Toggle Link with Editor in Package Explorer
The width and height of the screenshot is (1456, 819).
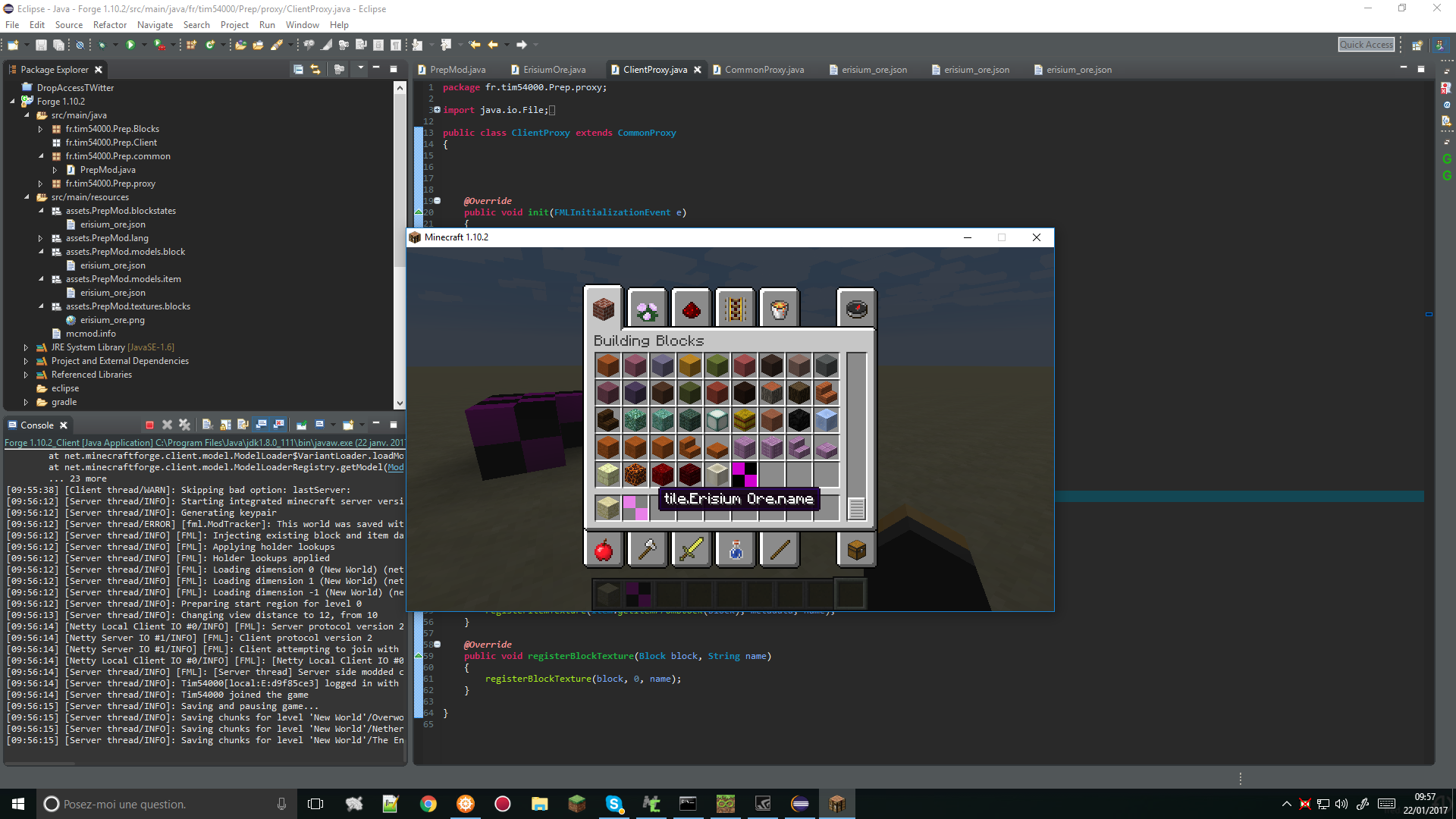(x=315, y=70)
